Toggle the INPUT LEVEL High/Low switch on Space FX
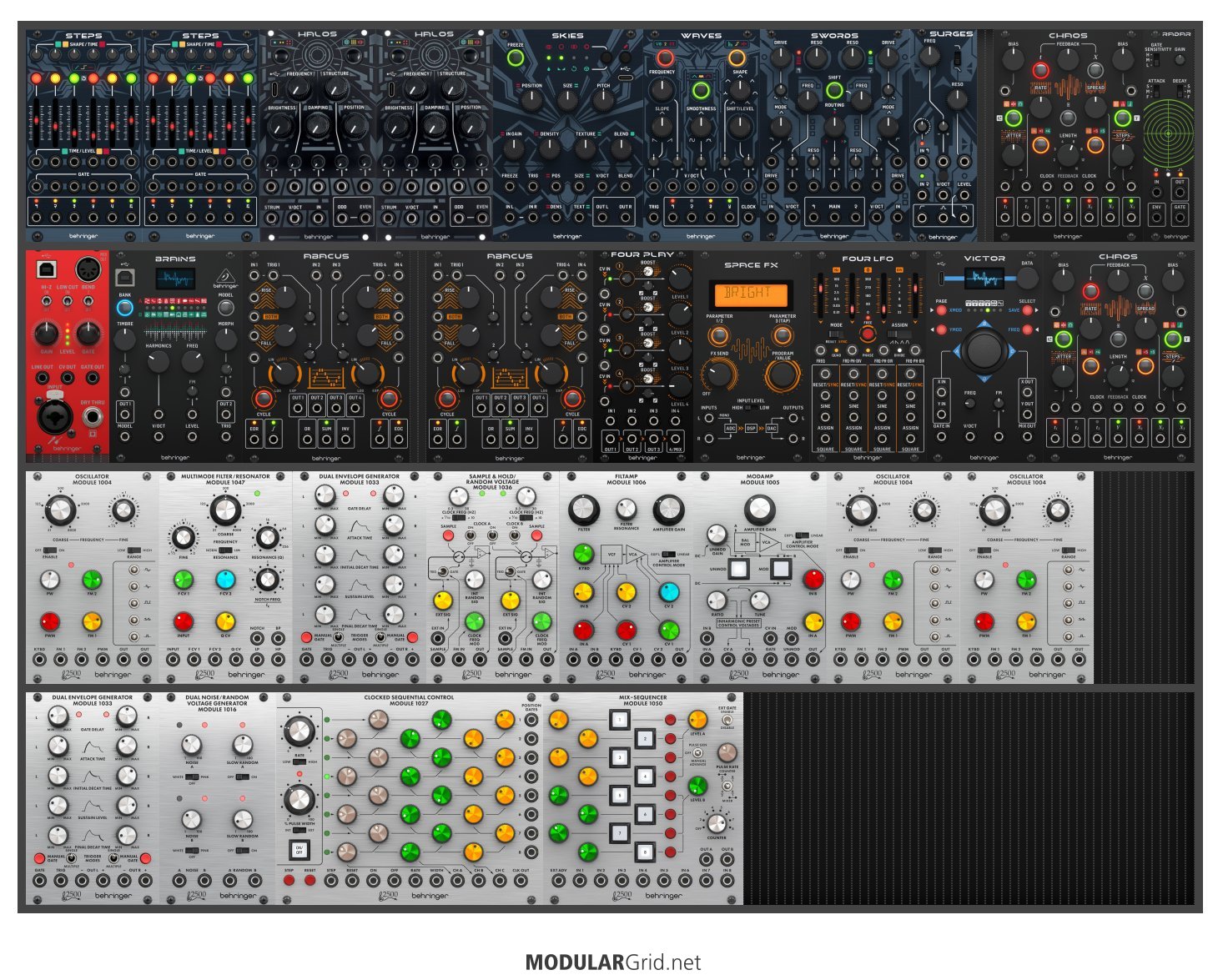The height and width of the screenshot is (980, 1228). coord(750,408)
